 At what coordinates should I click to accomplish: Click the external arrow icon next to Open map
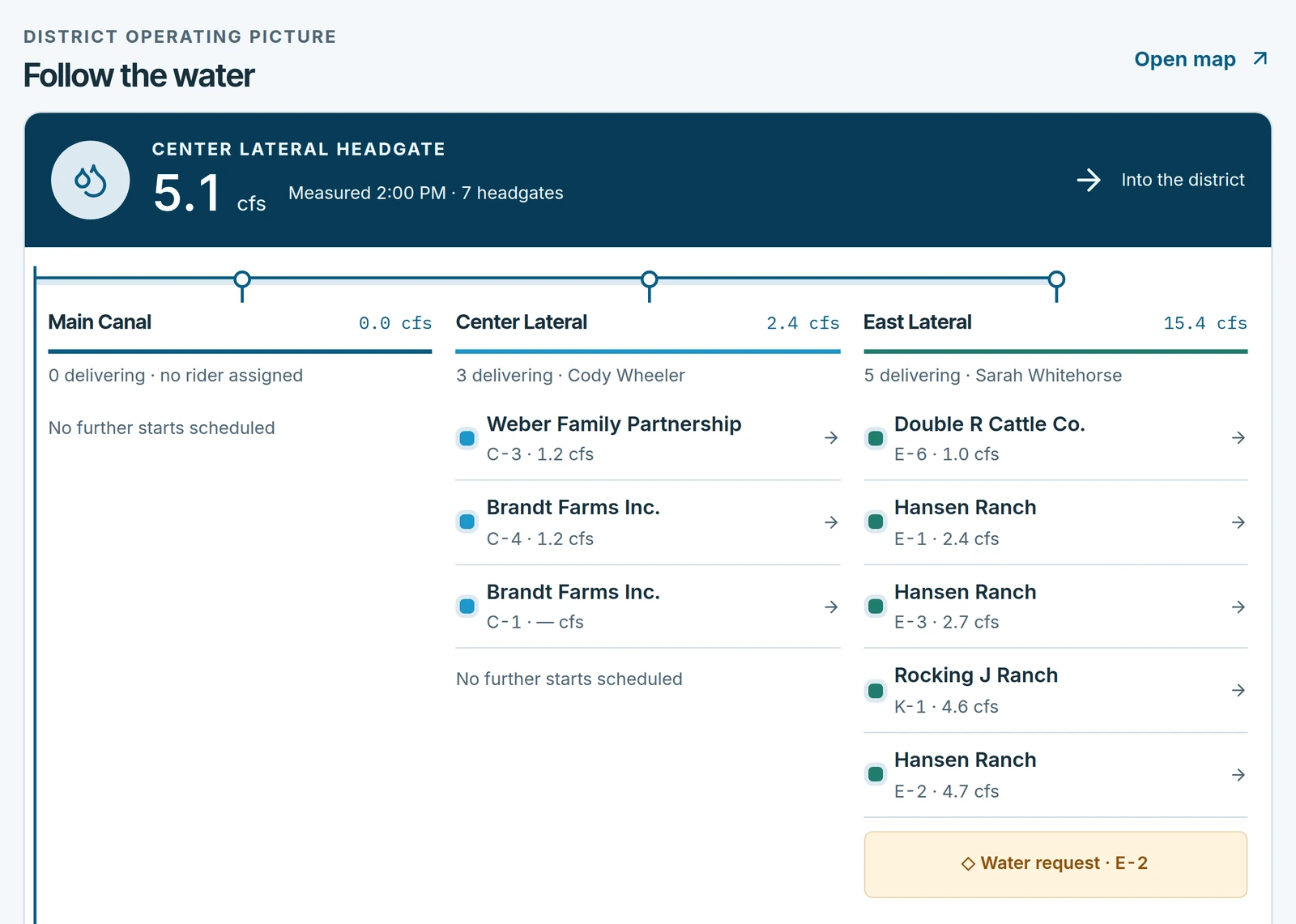point(1260,59)
